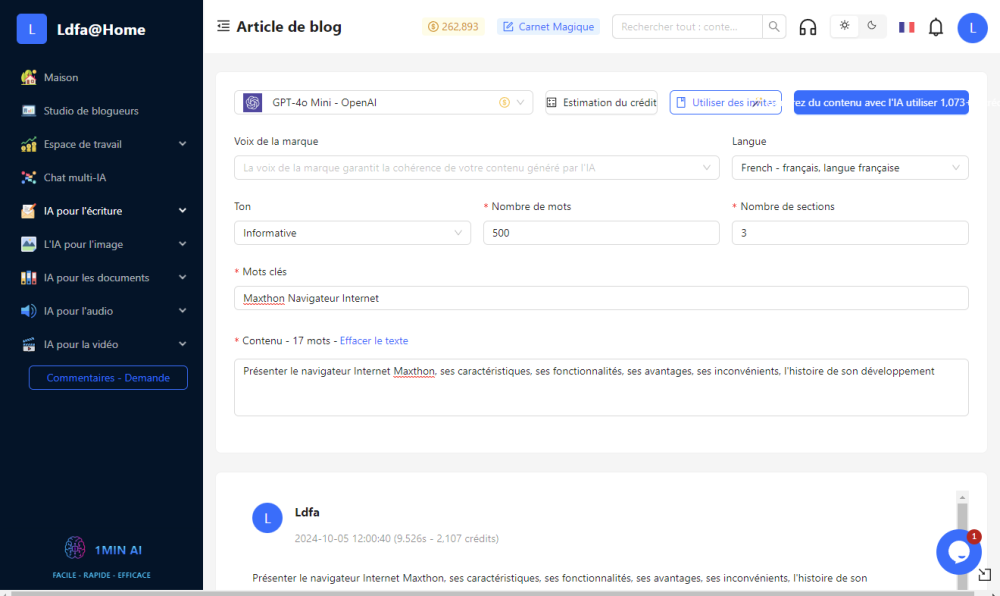Click the results panel vertical scrollbar
The height and width of the screenshot is (596, 1000).
[x=962, y=530]
